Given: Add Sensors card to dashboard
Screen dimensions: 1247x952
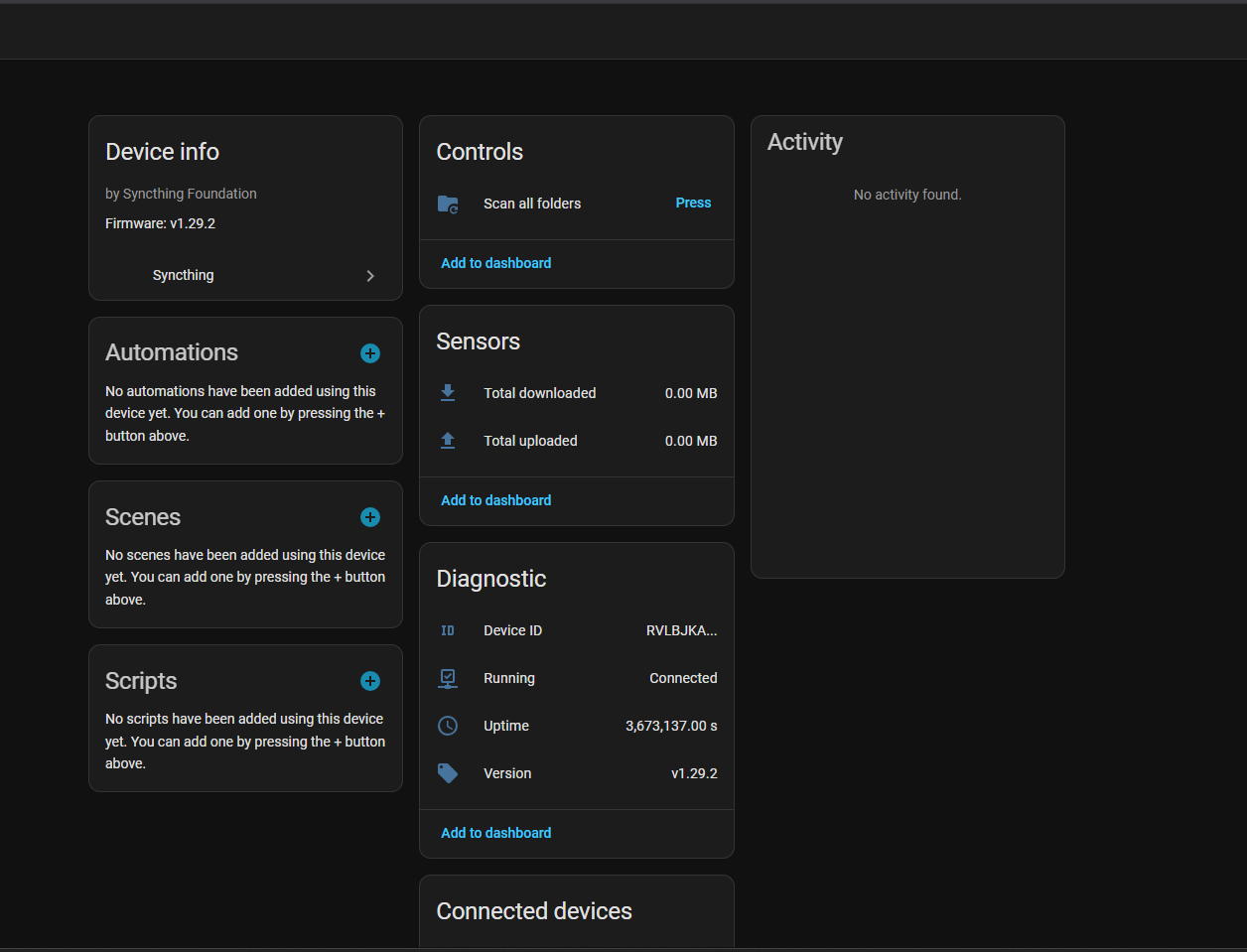Looking at the screenshot, I should (x=496, y=500).
